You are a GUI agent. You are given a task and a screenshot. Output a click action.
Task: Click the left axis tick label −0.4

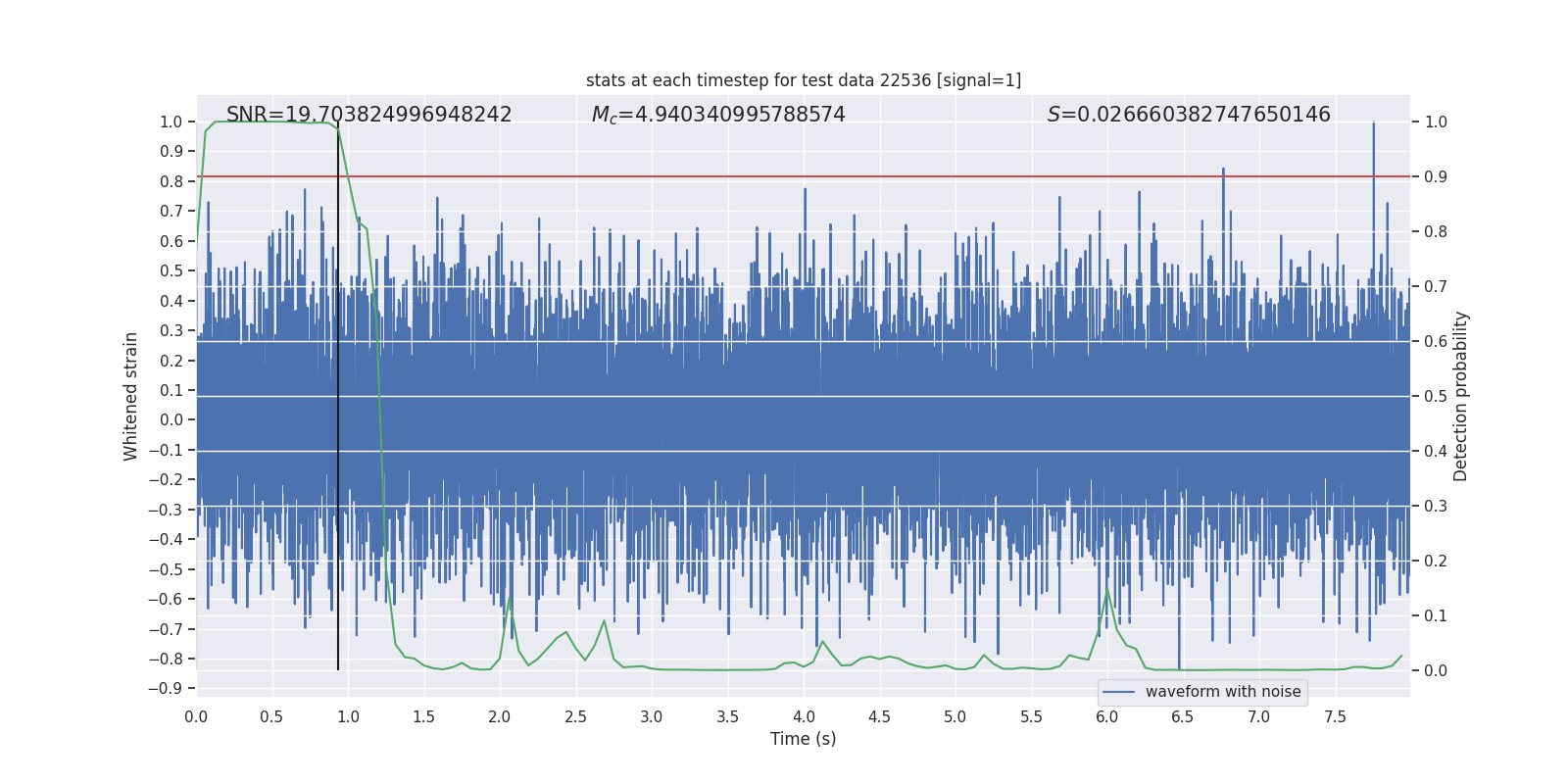[x=166, y=539]
